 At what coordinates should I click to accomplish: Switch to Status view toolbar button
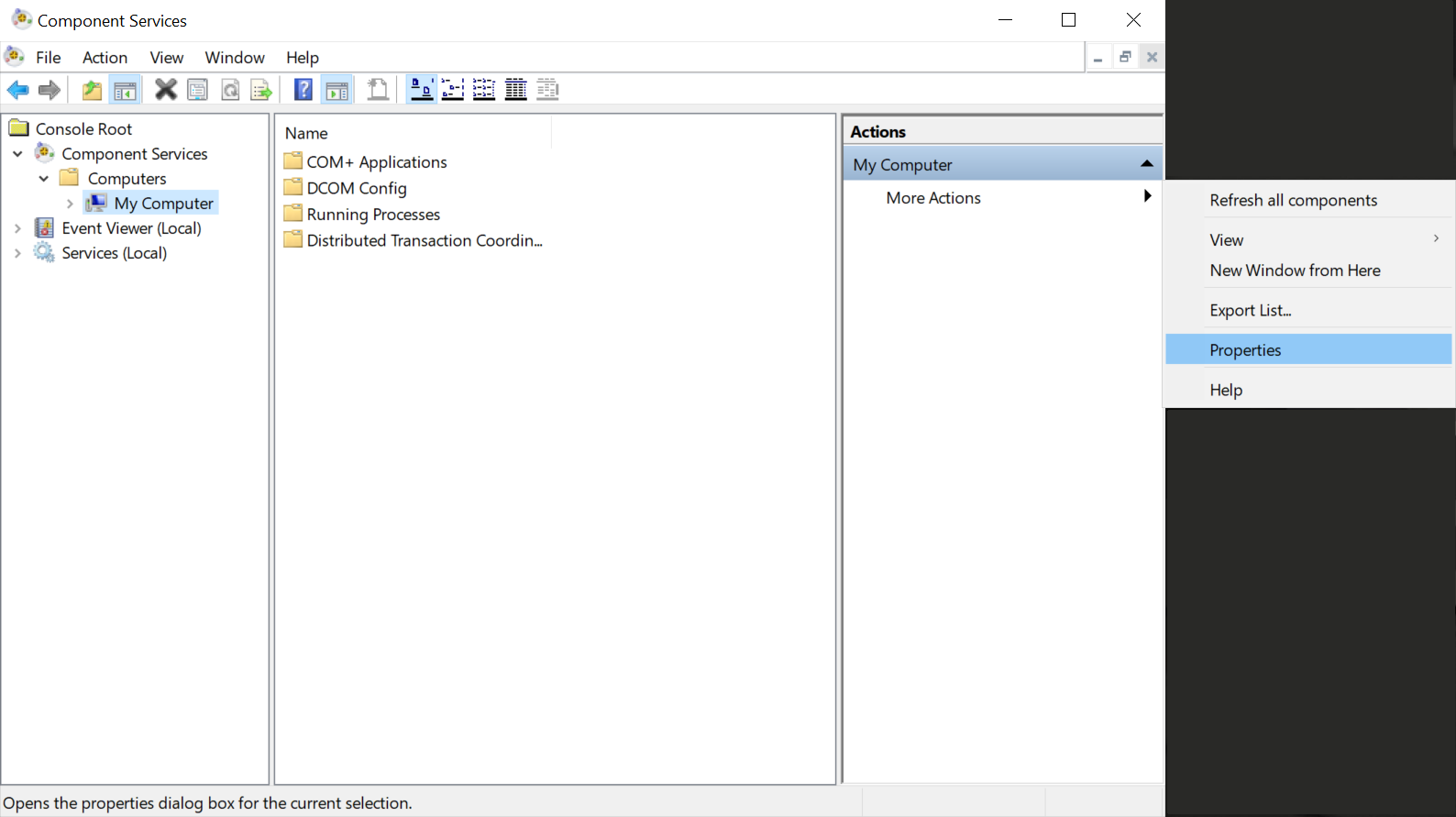click(547, 90)
